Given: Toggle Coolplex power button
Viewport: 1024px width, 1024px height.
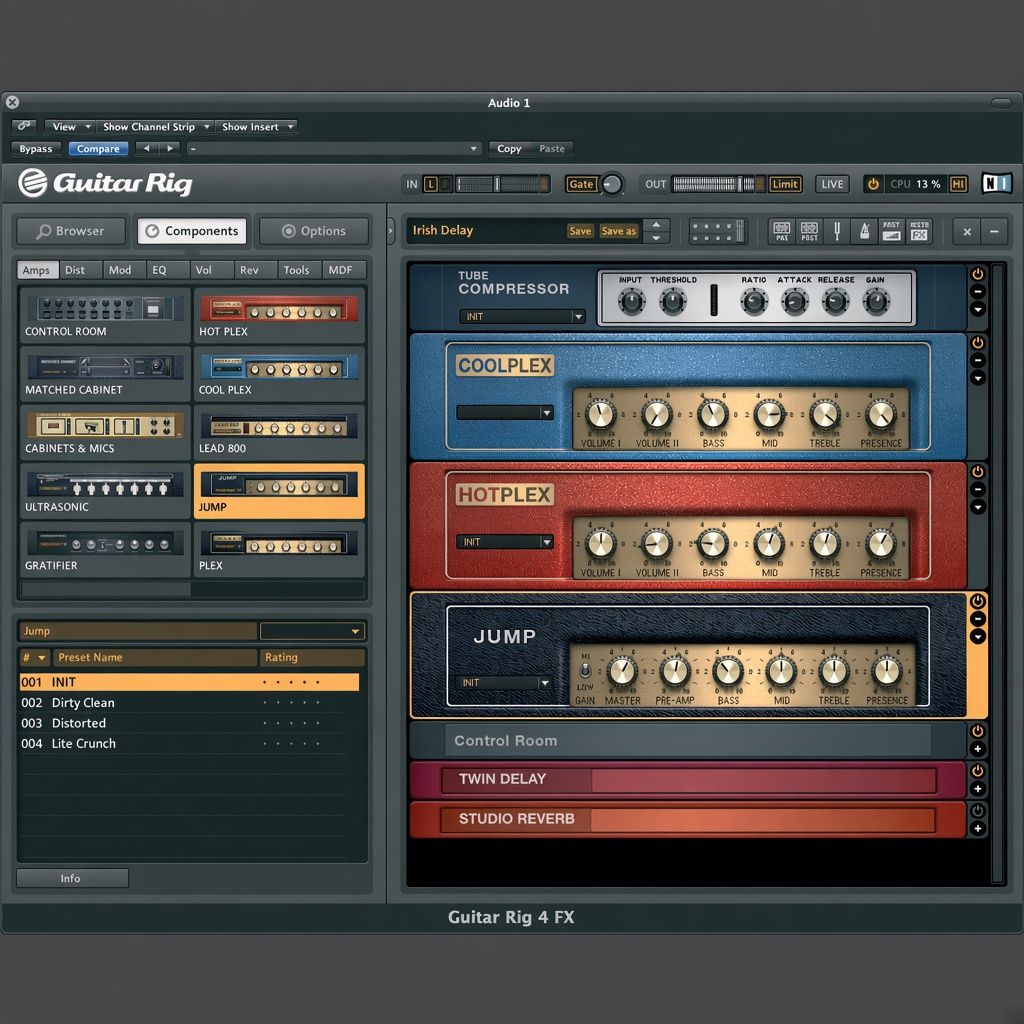Looking at the screenshot, I should coord(978,342).
